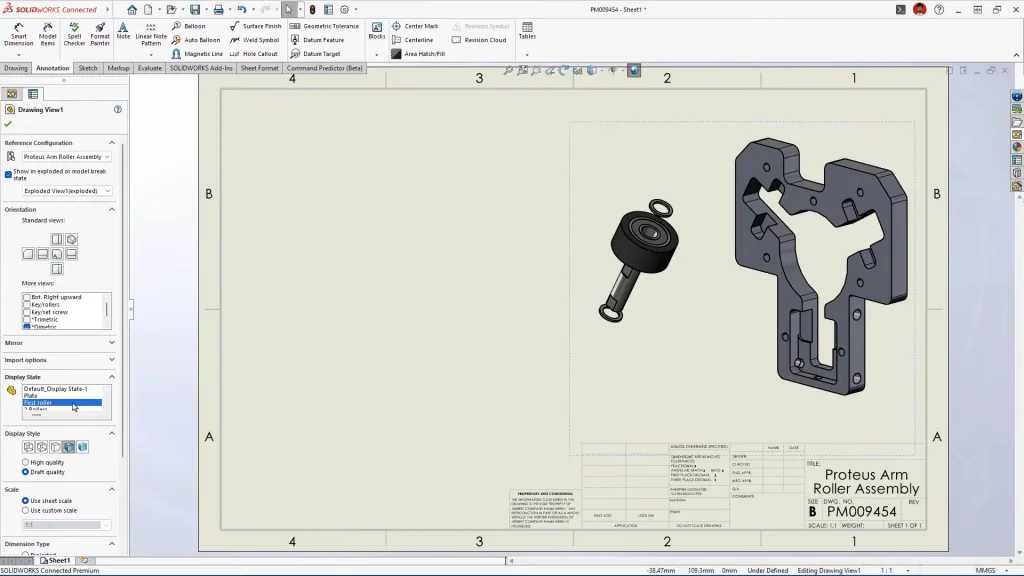Activate the Format Painter tool
Image resolution: width=1024 pixels, height=576 pixels.
click(x=100, y=36)
